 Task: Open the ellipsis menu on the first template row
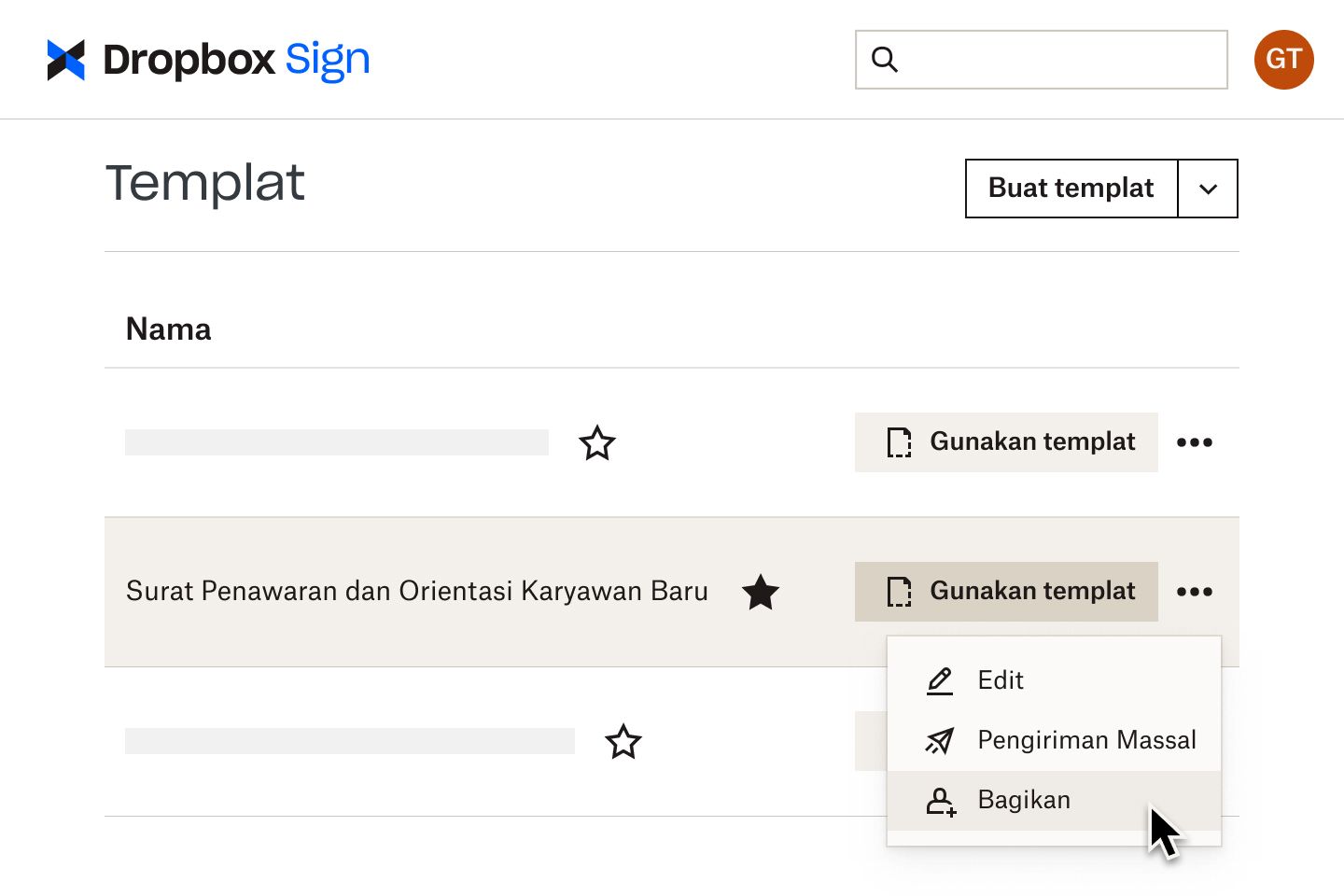tap(1196, 441)
